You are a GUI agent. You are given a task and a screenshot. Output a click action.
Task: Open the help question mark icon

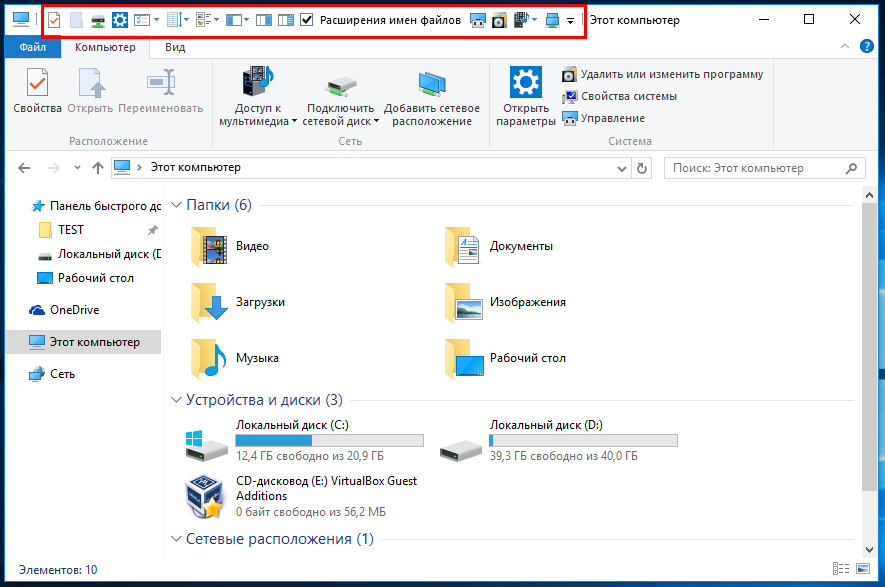[x=866, y=46]
